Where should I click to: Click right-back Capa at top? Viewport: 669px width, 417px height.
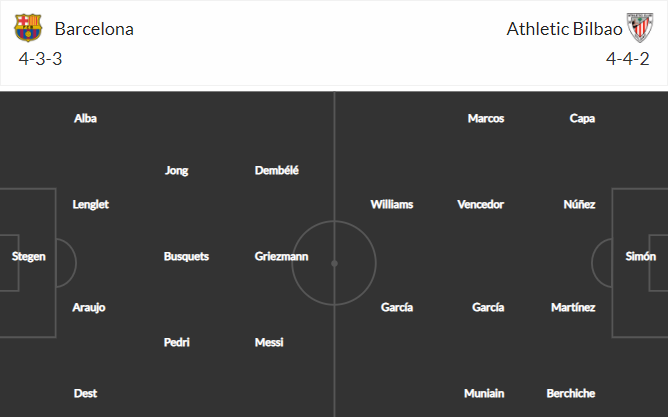582,119
